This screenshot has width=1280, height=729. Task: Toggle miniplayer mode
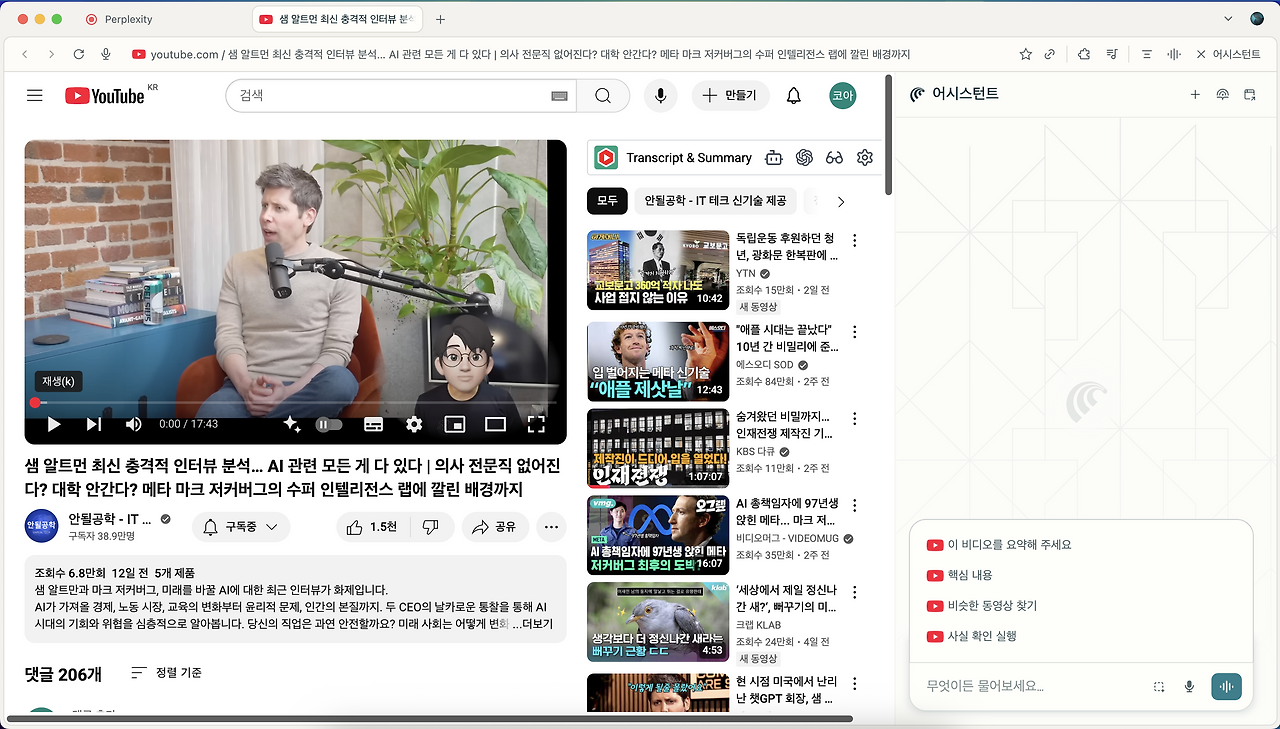tap(455, 424)
